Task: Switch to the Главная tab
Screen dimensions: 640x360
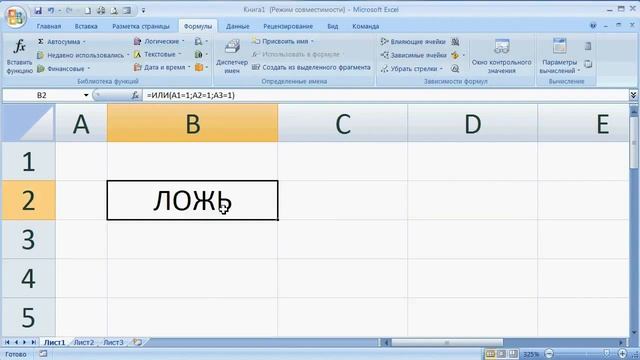Action: click(49, 26)
